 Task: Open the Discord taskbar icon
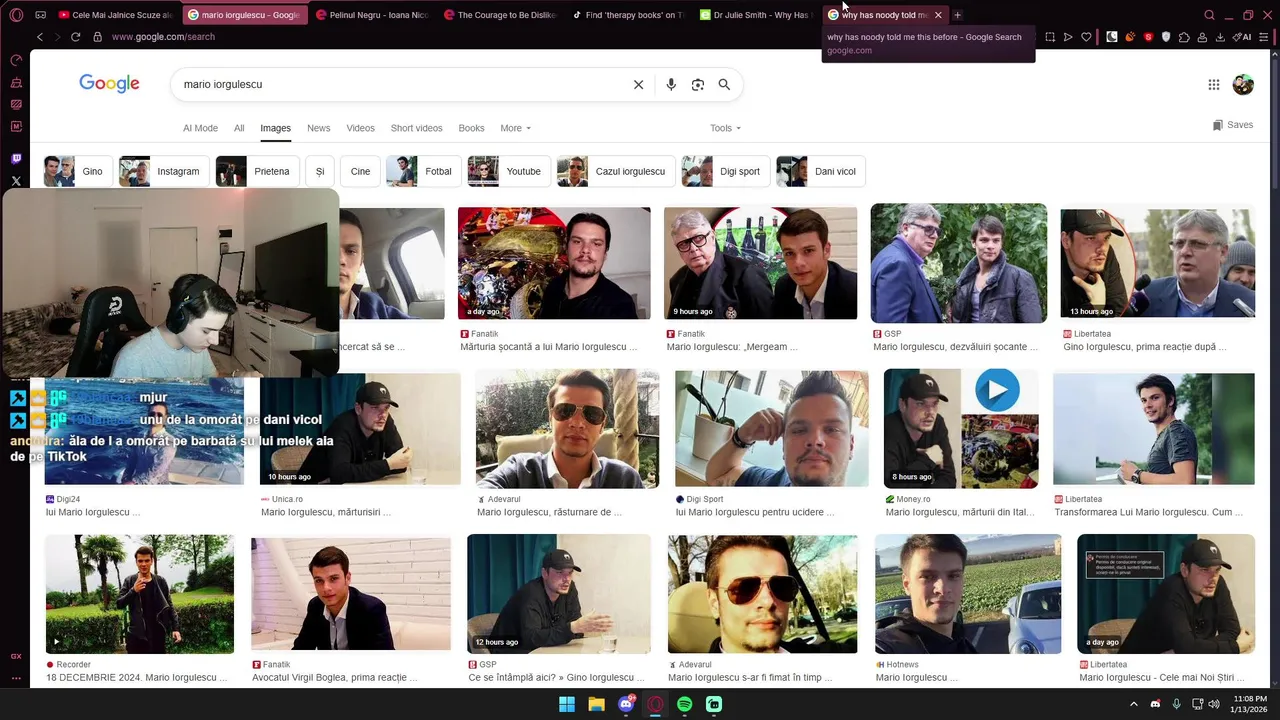pos(626,704)
